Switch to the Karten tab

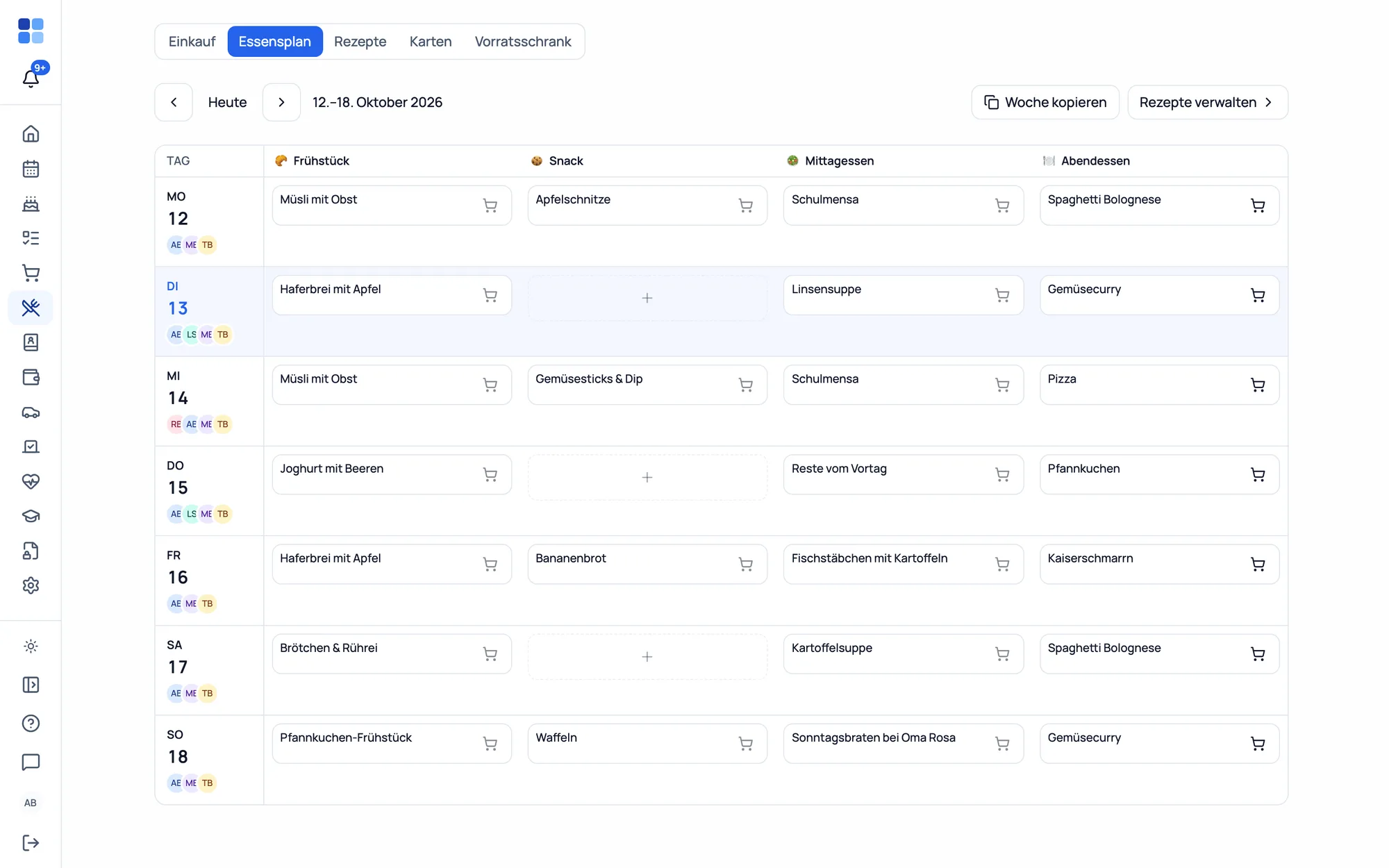coord(431,42)
